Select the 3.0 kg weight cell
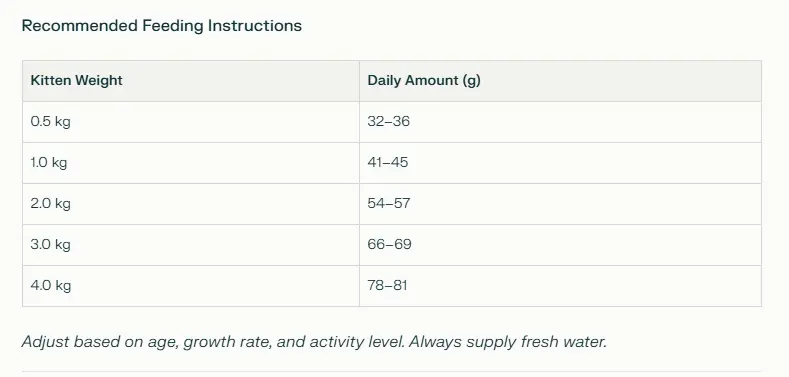Viewport: 789px width, 377px height. pyautogui.click(x=191, y=245)
